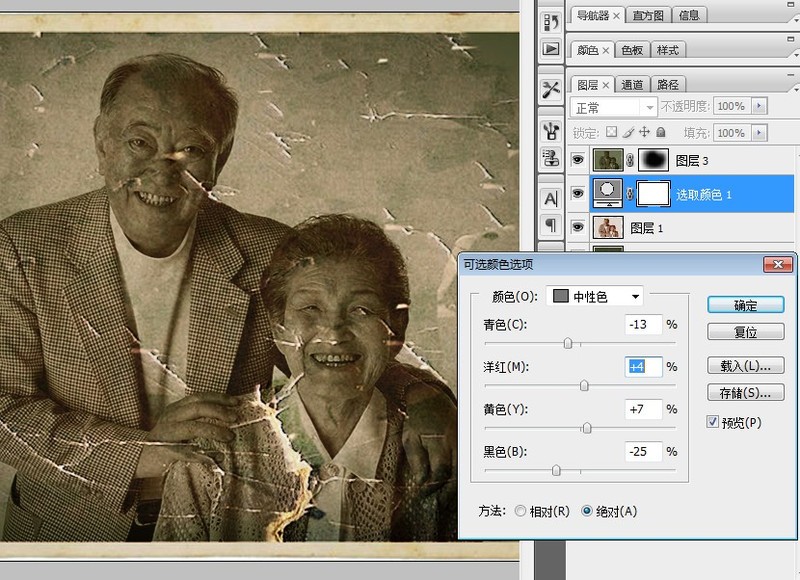Open the 不透明度 slider arrow
This screenshot has height=580, width=800.
point(759,106)
